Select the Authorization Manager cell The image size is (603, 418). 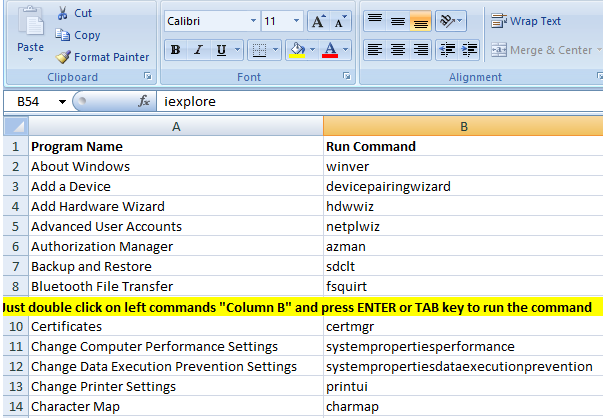click(176, 246)
